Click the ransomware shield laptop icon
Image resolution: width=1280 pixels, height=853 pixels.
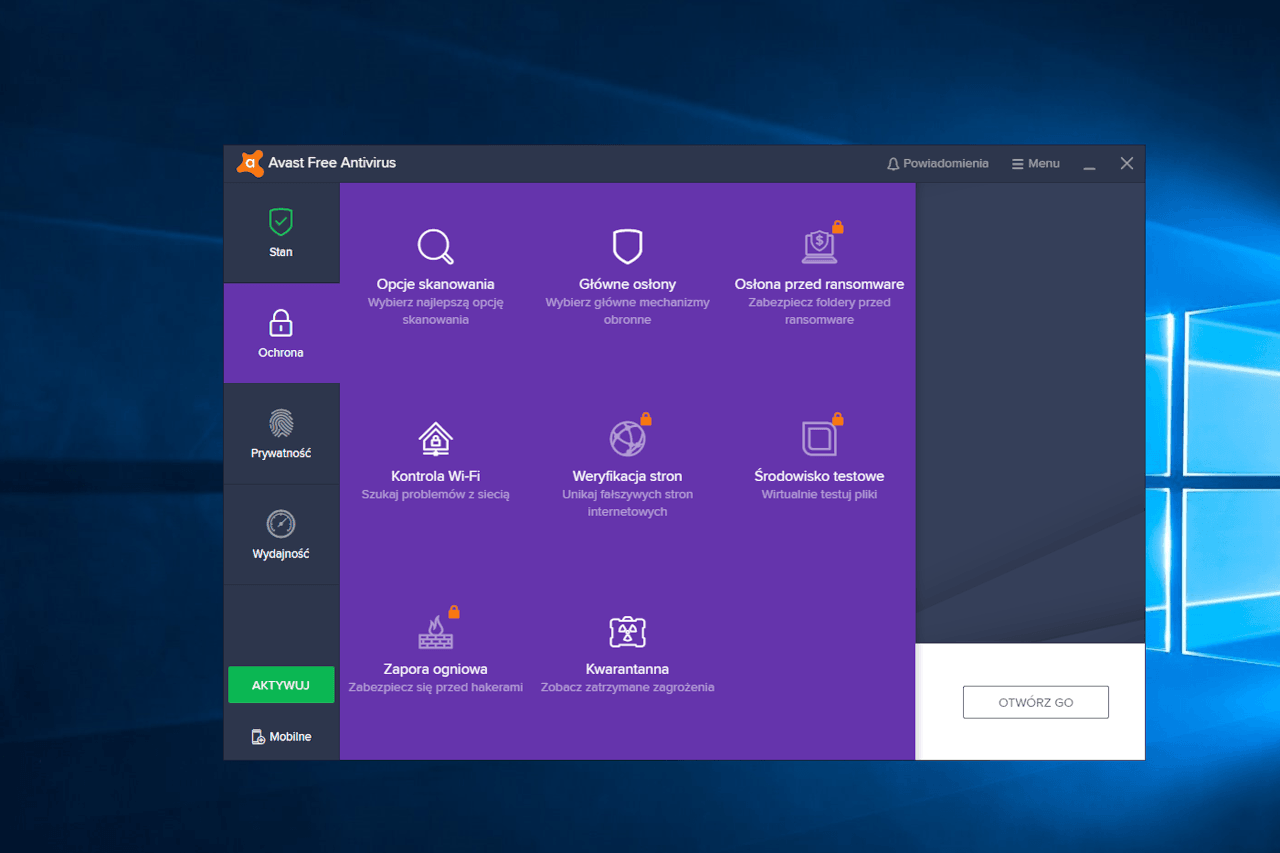coord(819,246)
